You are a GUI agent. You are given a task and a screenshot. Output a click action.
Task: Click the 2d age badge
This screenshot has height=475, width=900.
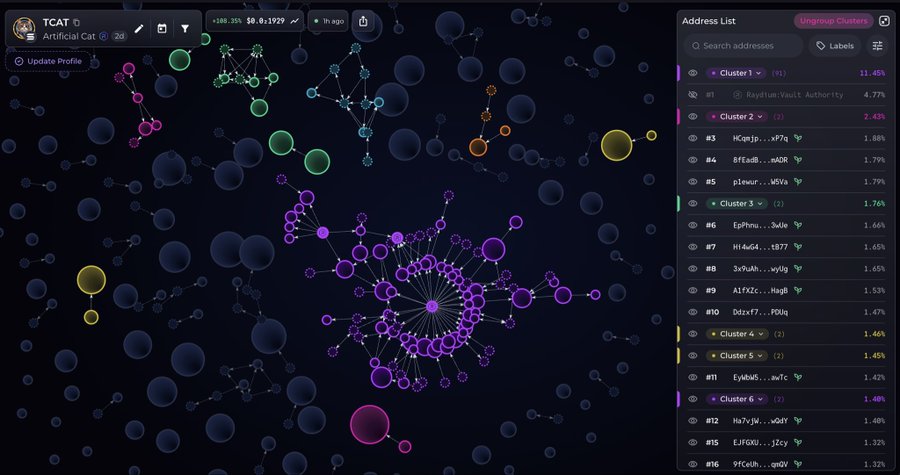click(x=119, y=36)
